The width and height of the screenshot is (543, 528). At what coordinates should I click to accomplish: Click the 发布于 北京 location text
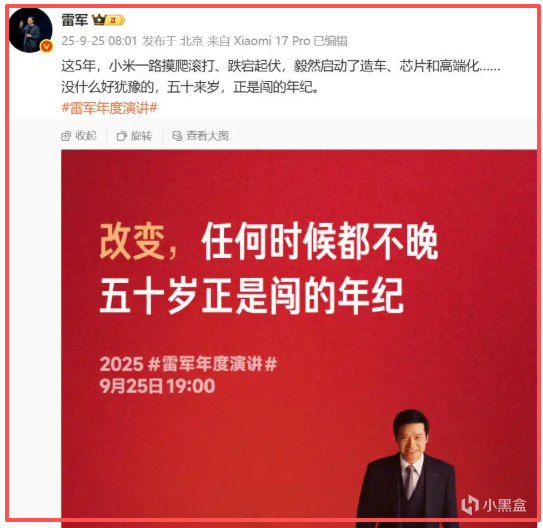(172, 41)
